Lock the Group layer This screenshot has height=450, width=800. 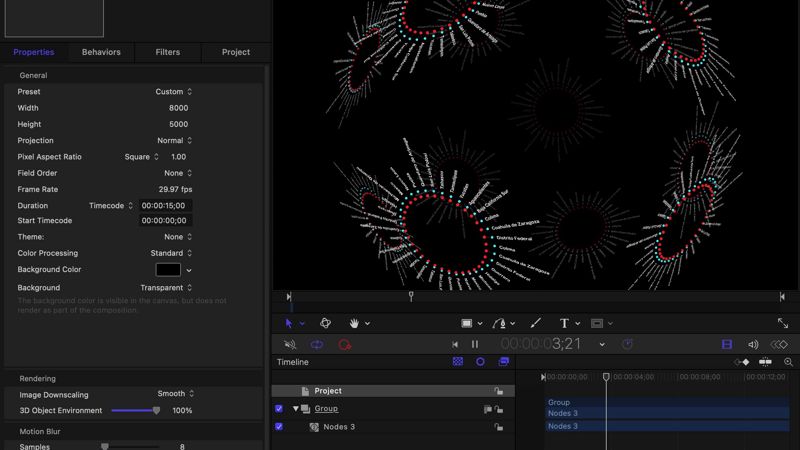coord(498,409)
